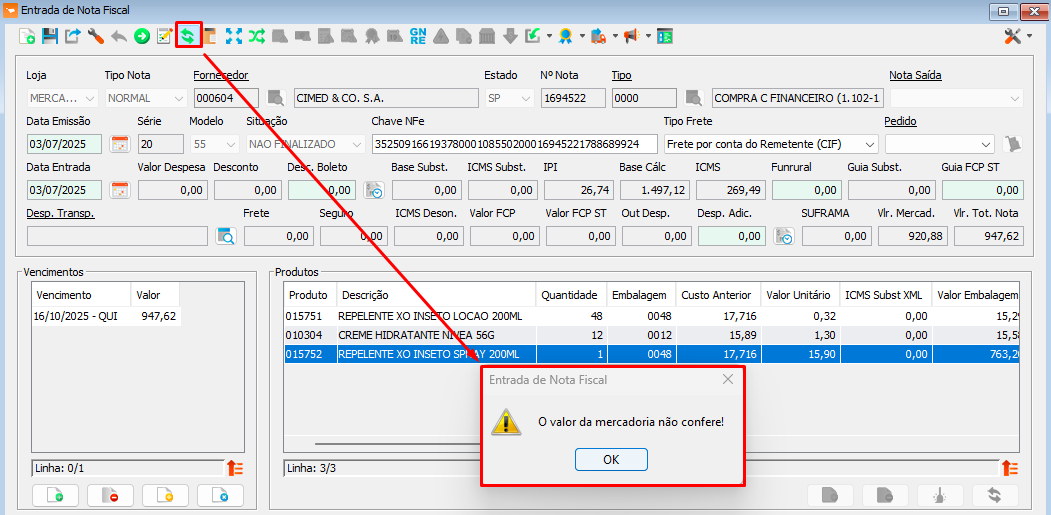Screen dimensions: 1051x515
Task: Expand the Pedido combo box
Action: click(986, 144)
